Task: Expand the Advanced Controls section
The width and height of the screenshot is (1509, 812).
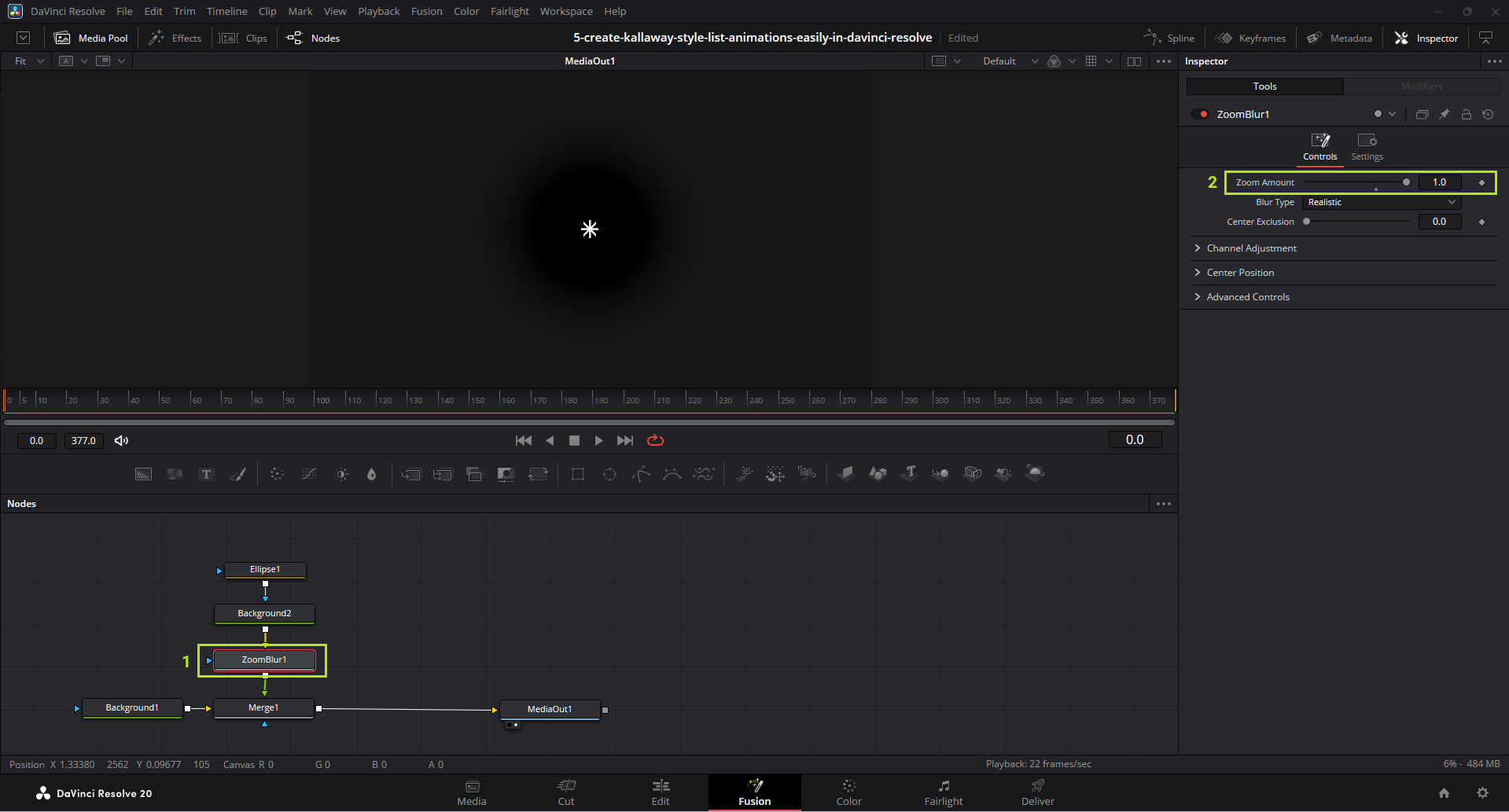Action: 1247,297
